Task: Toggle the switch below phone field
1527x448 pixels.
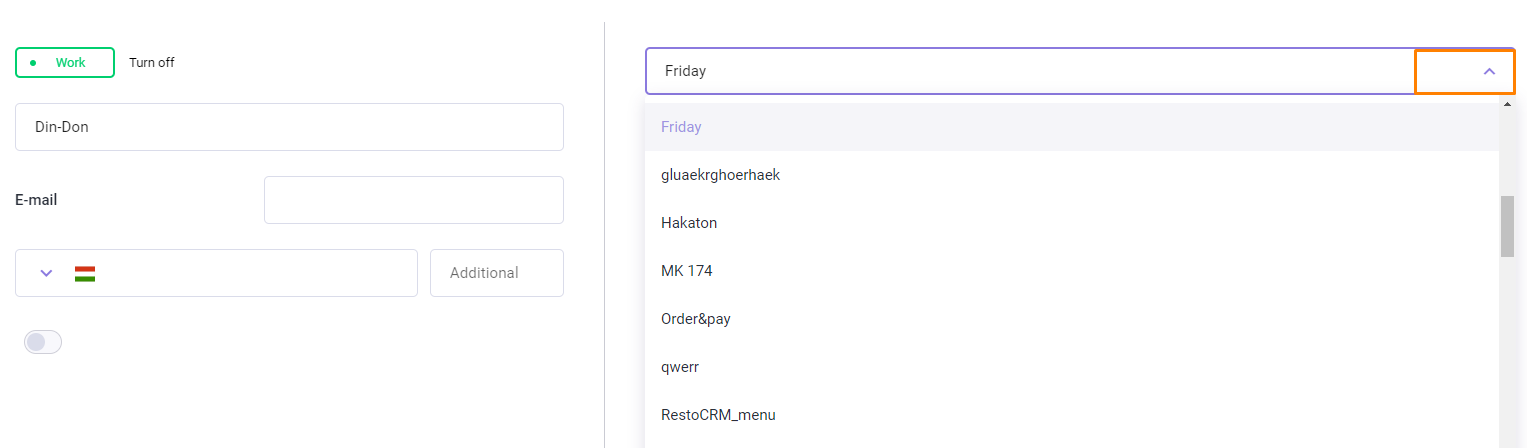Action: (43, 342)
